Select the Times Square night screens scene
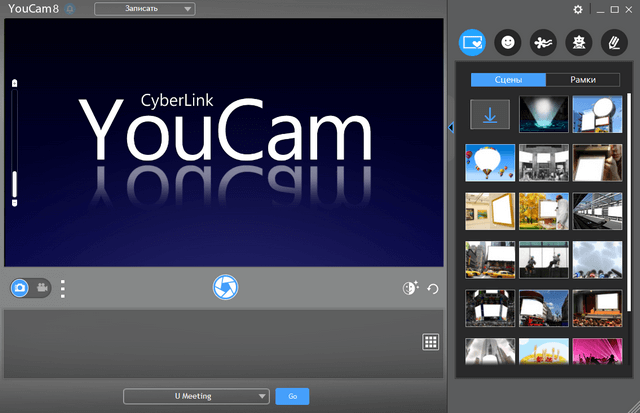Screen dimensions: 640x413 (490, 309)
